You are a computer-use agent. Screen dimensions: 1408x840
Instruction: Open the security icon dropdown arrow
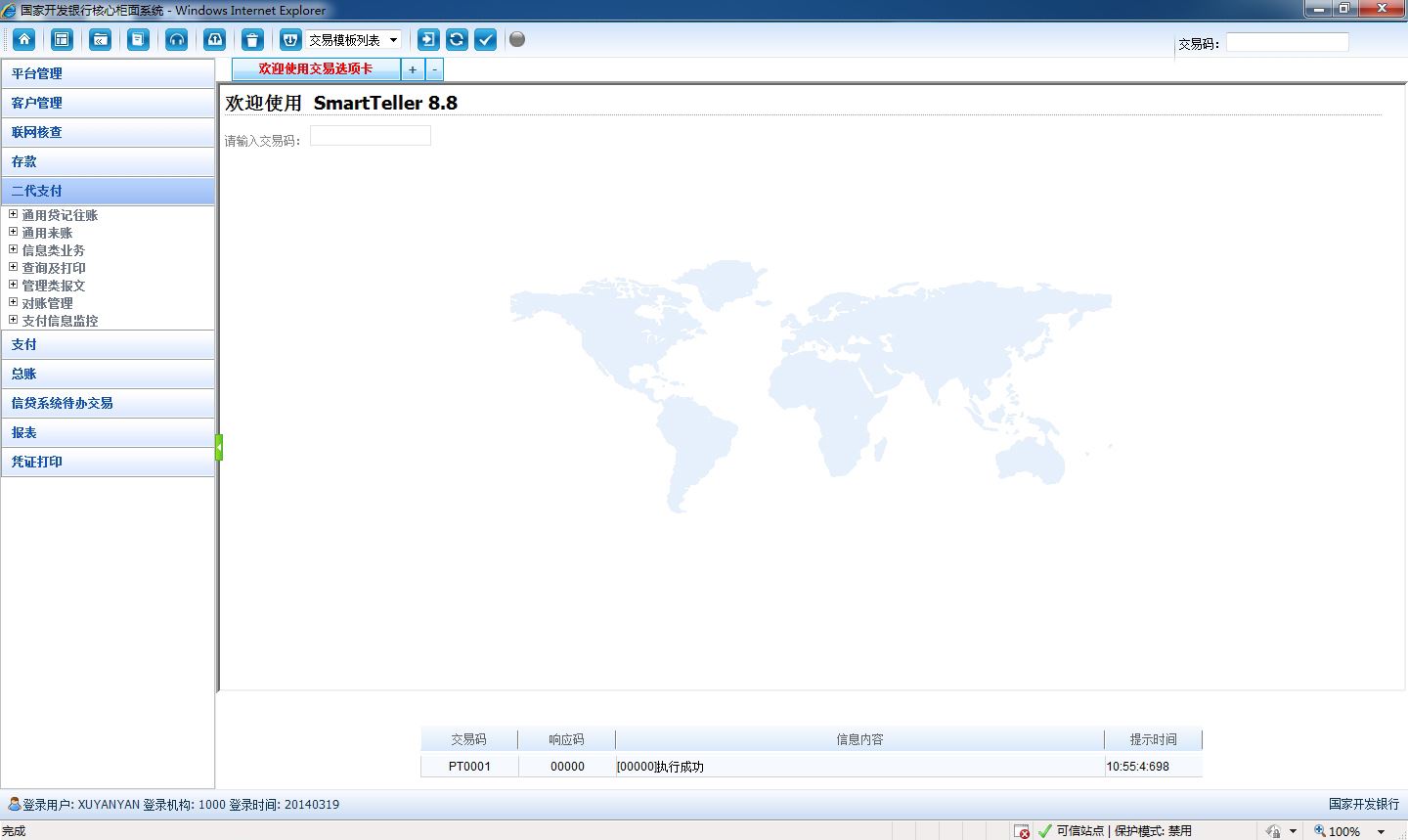pos(1293,831)
